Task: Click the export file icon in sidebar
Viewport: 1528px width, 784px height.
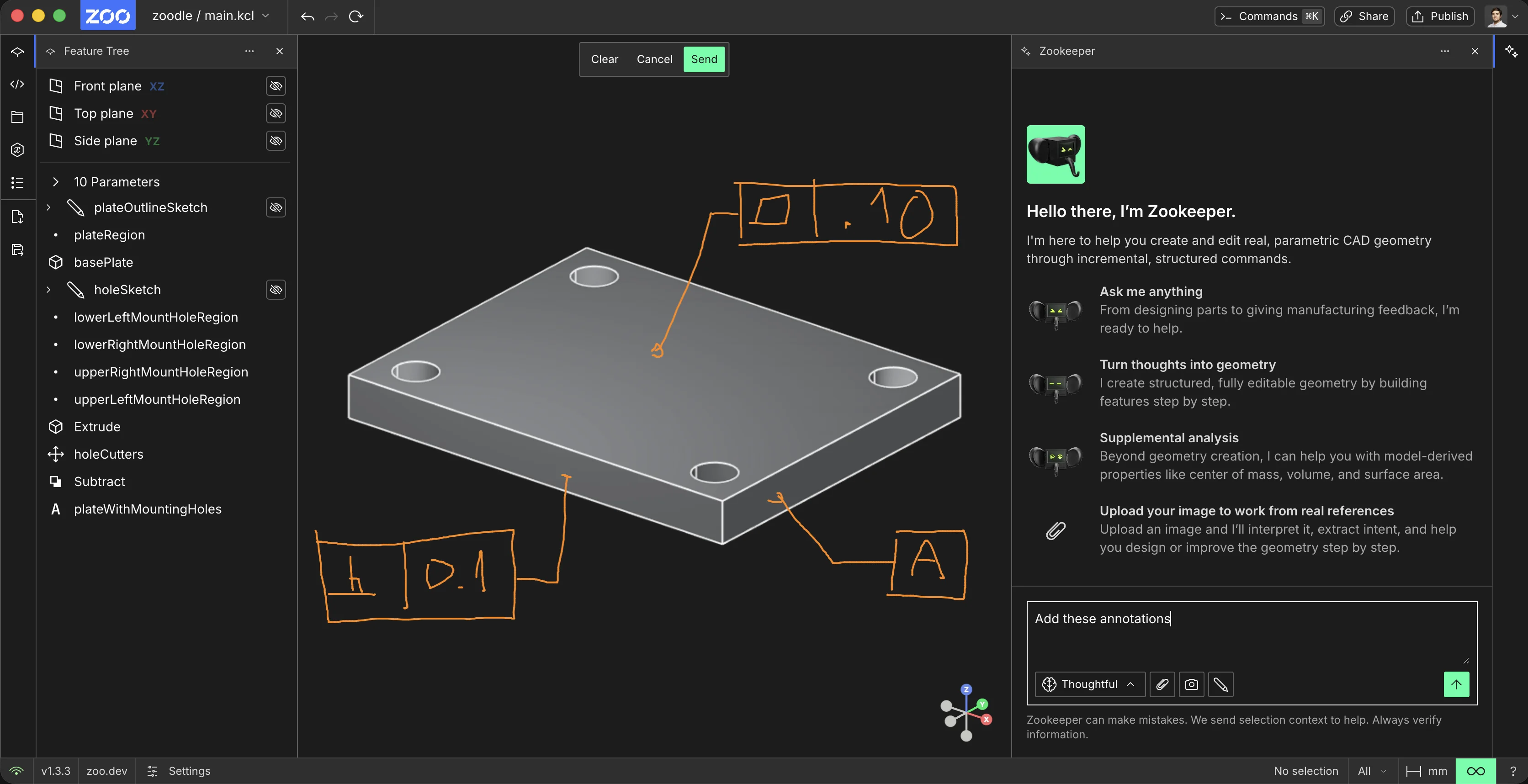Action: click(x=17, y=217)
